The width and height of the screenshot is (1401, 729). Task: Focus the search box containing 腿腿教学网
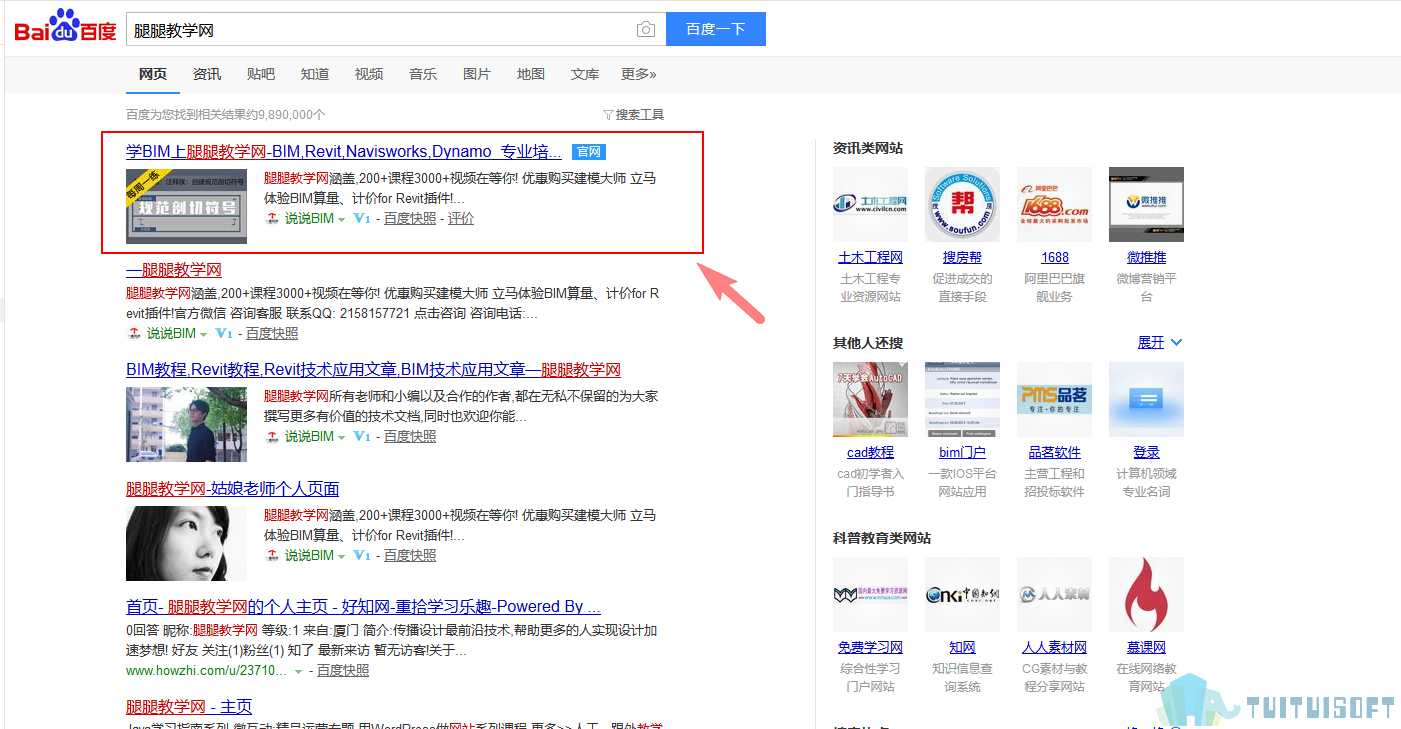point(395,29)
